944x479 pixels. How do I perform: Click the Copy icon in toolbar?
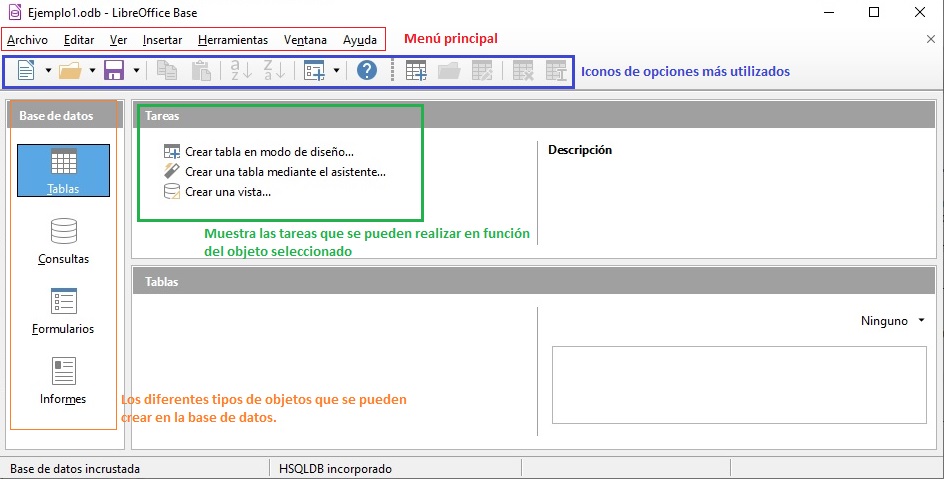(x=167, y=70)
